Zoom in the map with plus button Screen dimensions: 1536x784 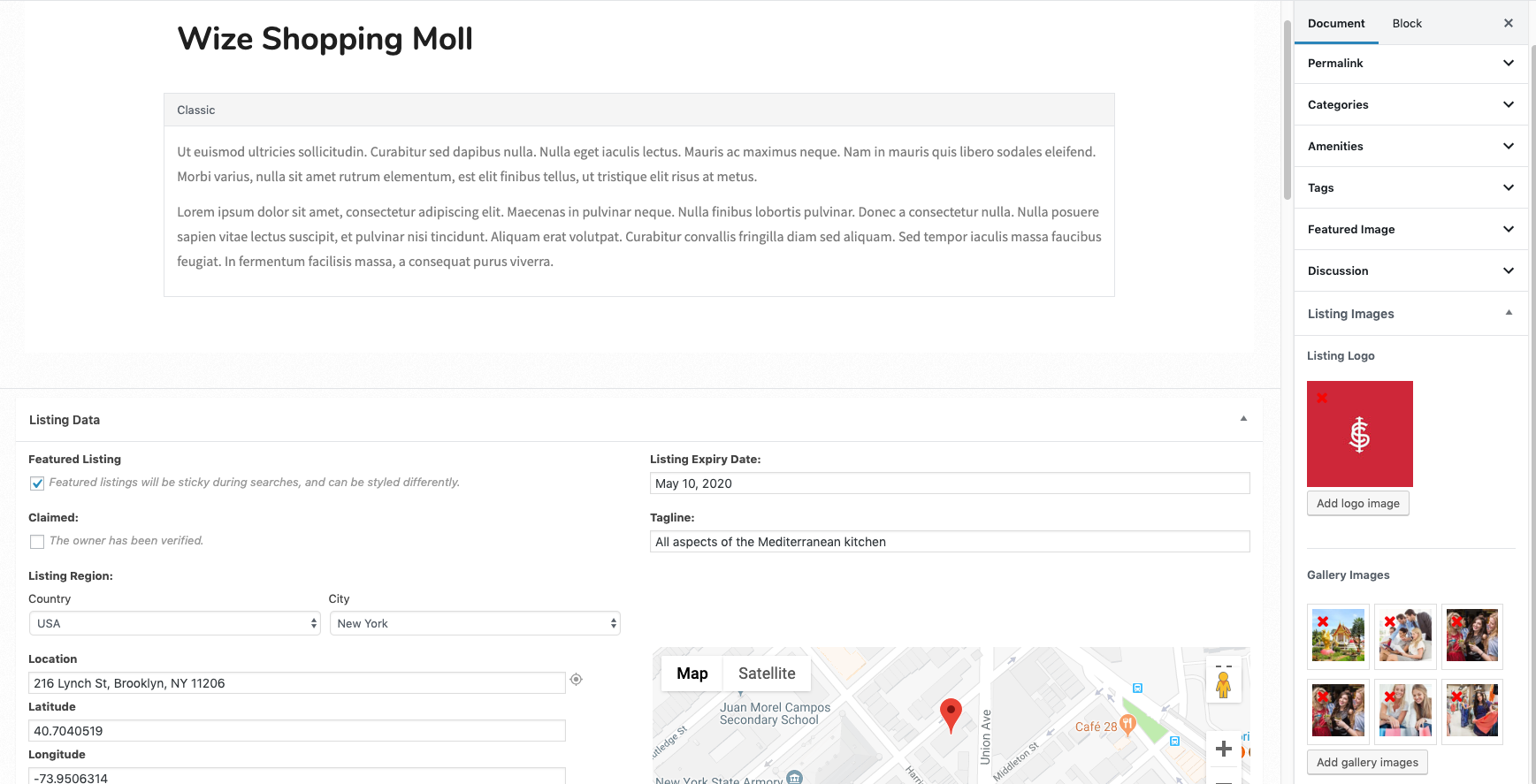[x=1224, y=749]
